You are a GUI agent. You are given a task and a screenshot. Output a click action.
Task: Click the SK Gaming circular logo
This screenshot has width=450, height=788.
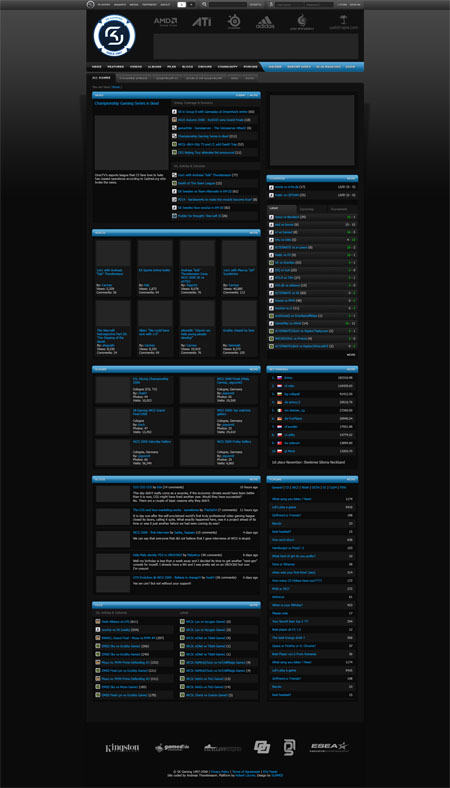114,35
